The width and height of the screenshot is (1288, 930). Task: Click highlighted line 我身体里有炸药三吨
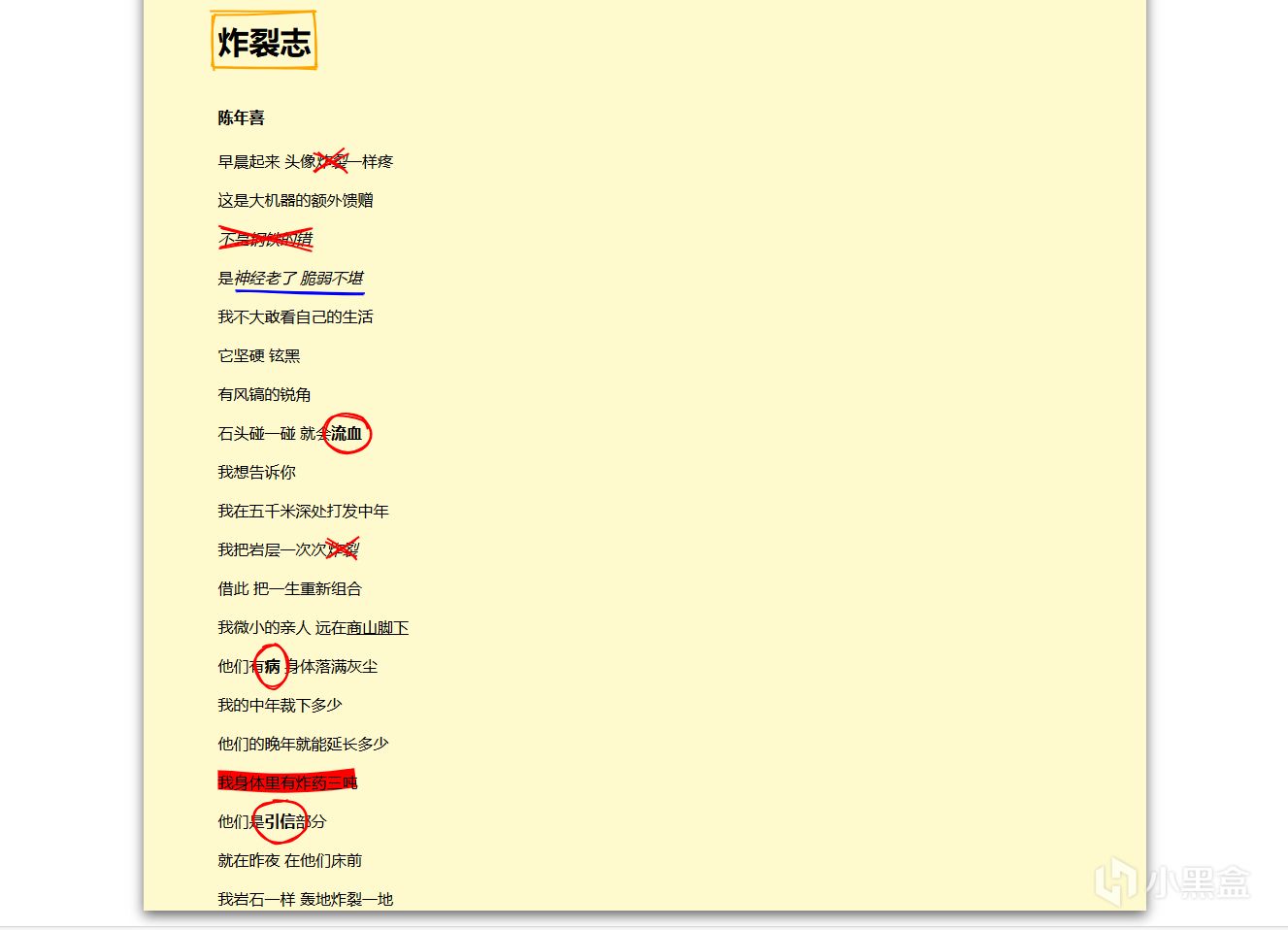click(287, 782)
